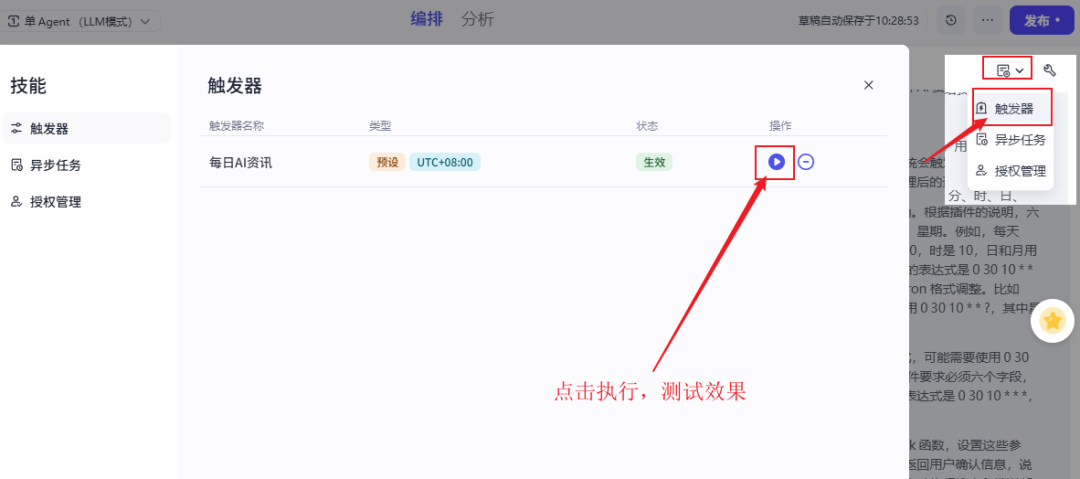
Task: Click the wrench debug tool icon
Action: point(1049,70)
